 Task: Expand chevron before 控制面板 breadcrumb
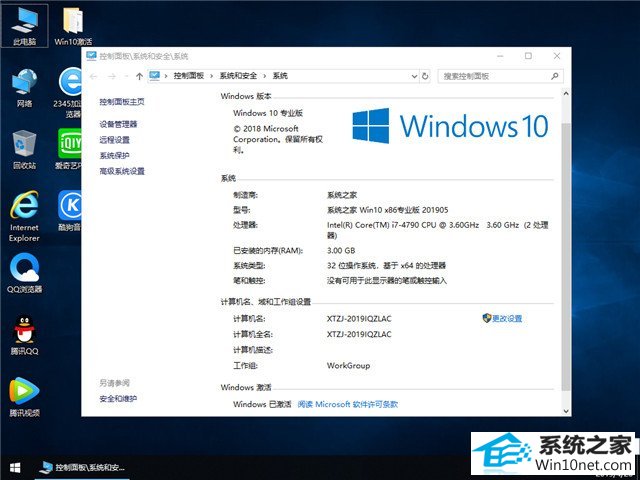(166, 76)
